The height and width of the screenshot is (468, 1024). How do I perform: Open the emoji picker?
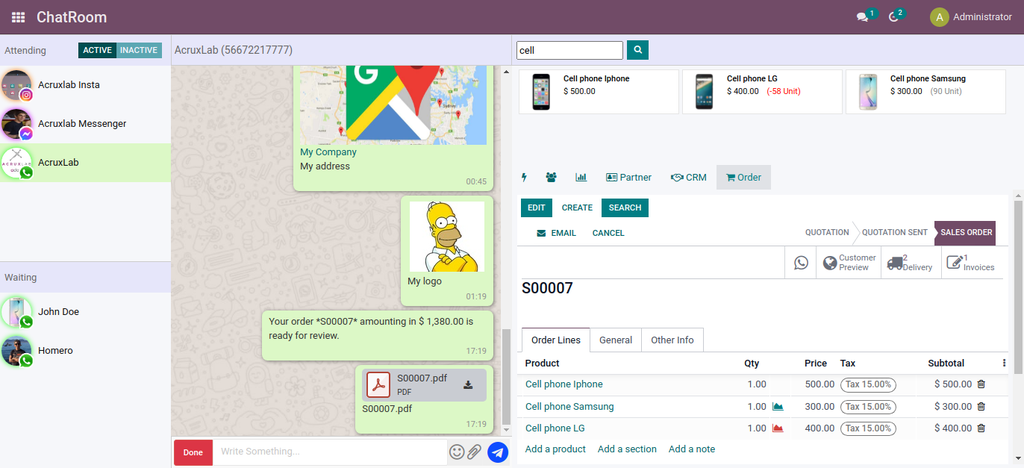(x=456, y=452)
